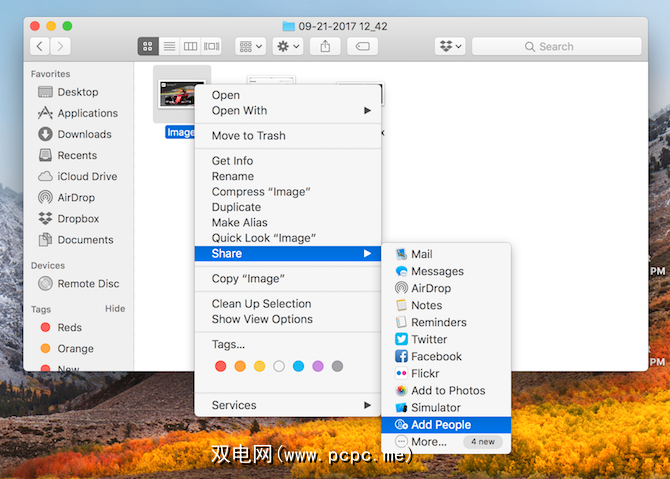Switch to icon view
Viewport: 670px width, 479px height.
pos(148,46)
